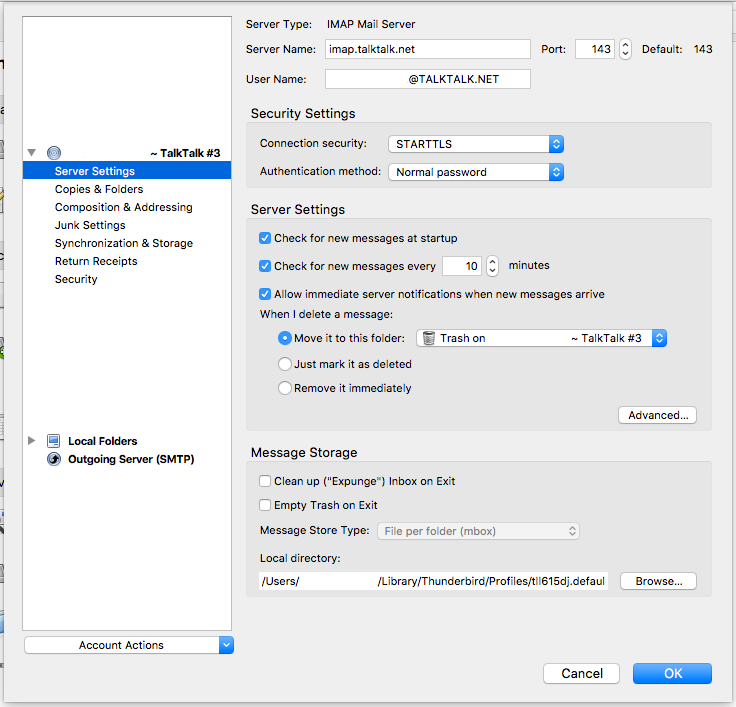Collapse the TalkTalk #3 account tree
This screenshot has width=736, height=707.
[32, 153]
